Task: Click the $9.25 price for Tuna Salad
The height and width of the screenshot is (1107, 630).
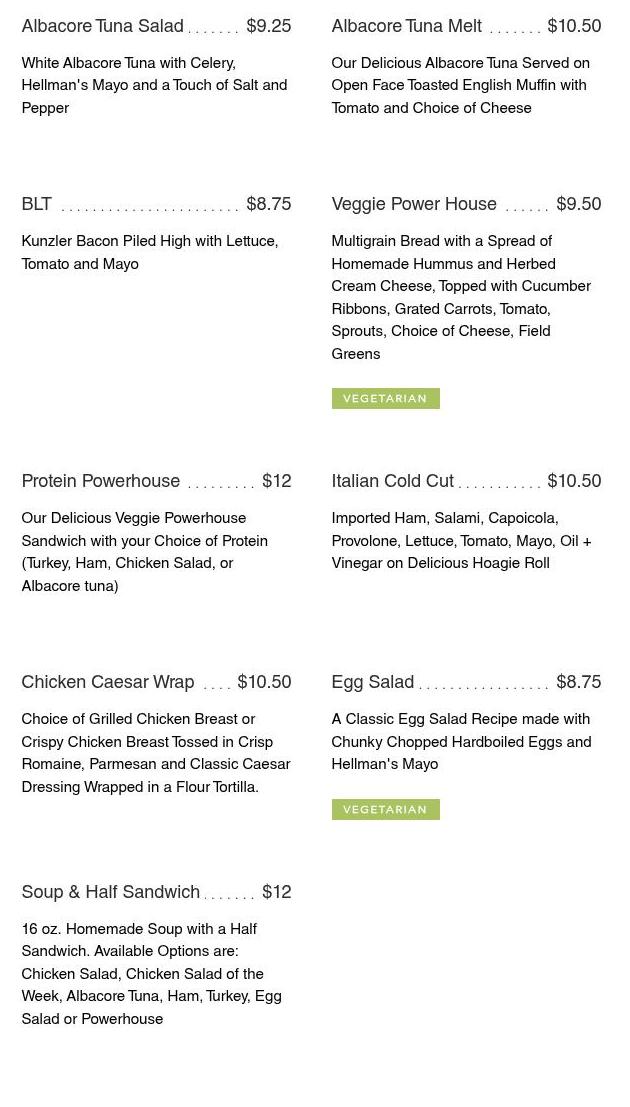Action: tap(268, 26)
